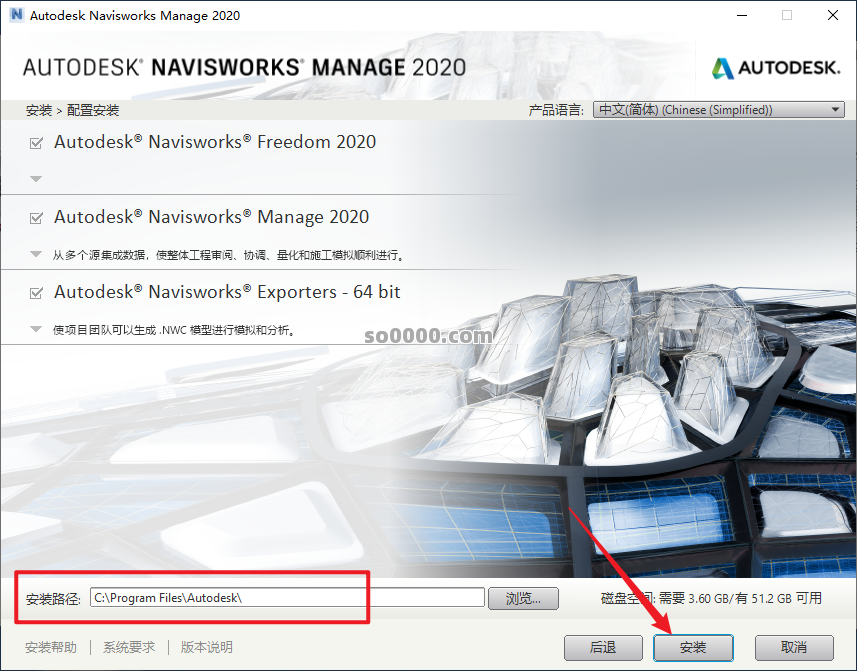Click the Navisworks app icon in title bar
This screenshot has width=857, height=671.
(x=14, y=15)
